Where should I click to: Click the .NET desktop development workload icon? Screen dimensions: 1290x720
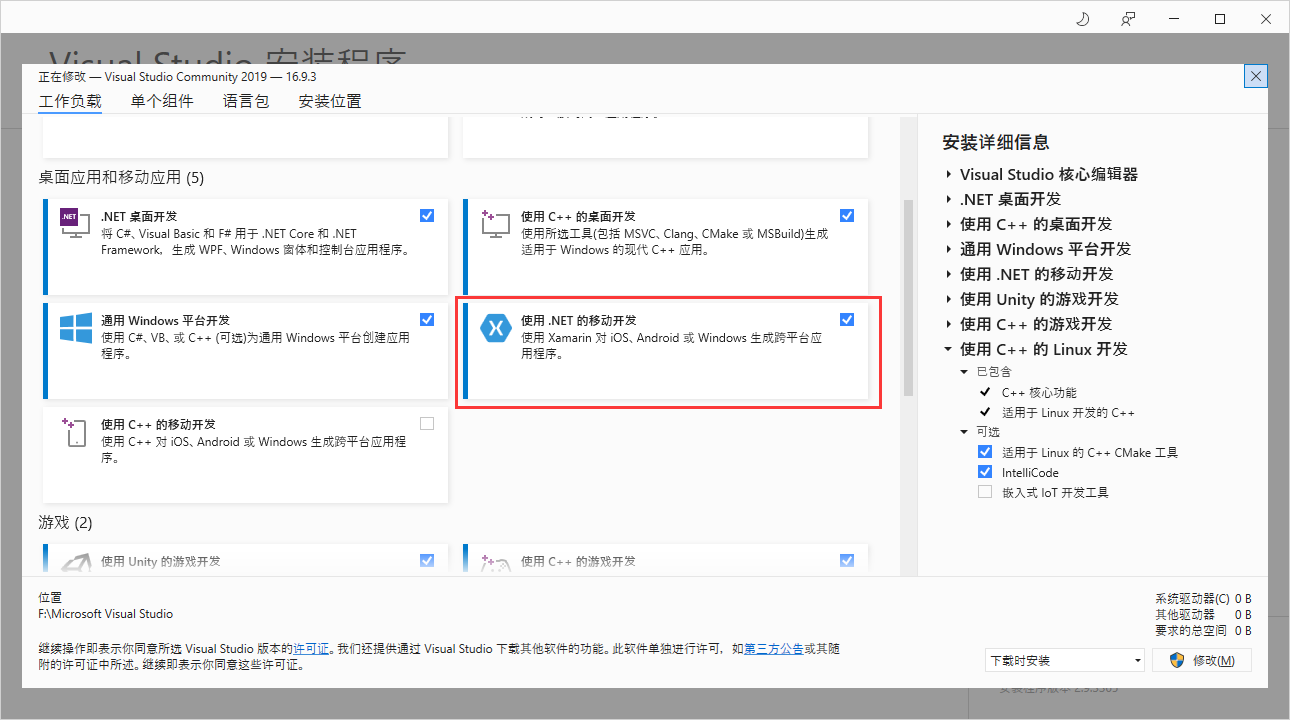(75, 224)
